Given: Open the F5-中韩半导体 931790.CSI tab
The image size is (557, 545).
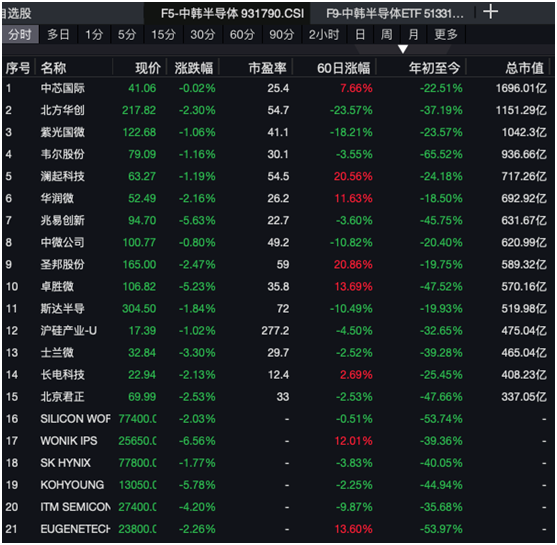Looking at the screenshot, I should (232, 14).
